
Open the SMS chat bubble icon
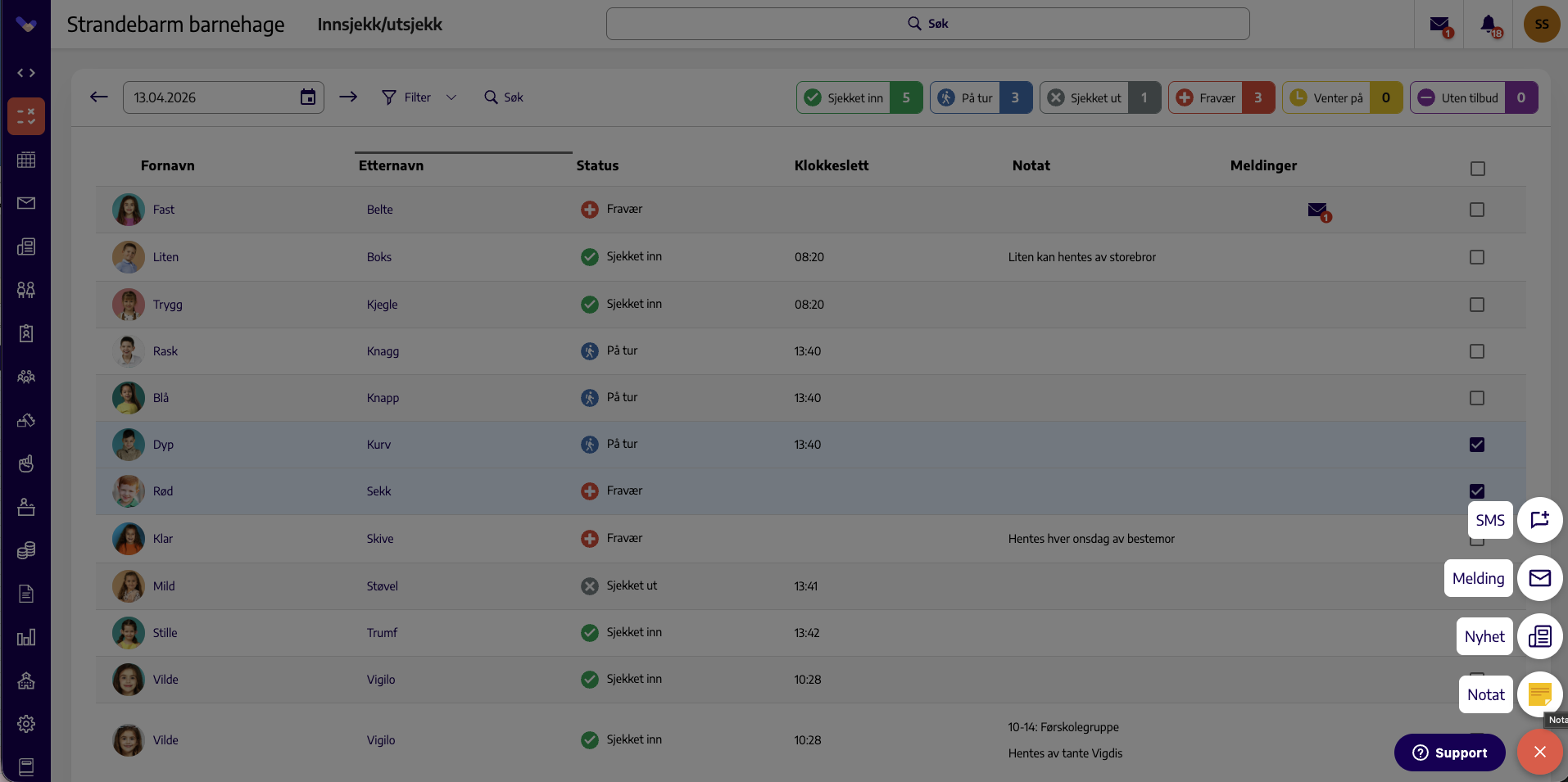pyautogui.click(x=1540, y=520)
